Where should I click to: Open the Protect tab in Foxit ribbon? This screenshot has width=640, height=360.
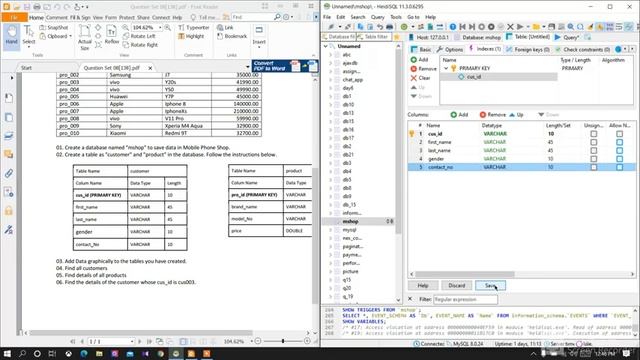127,18
